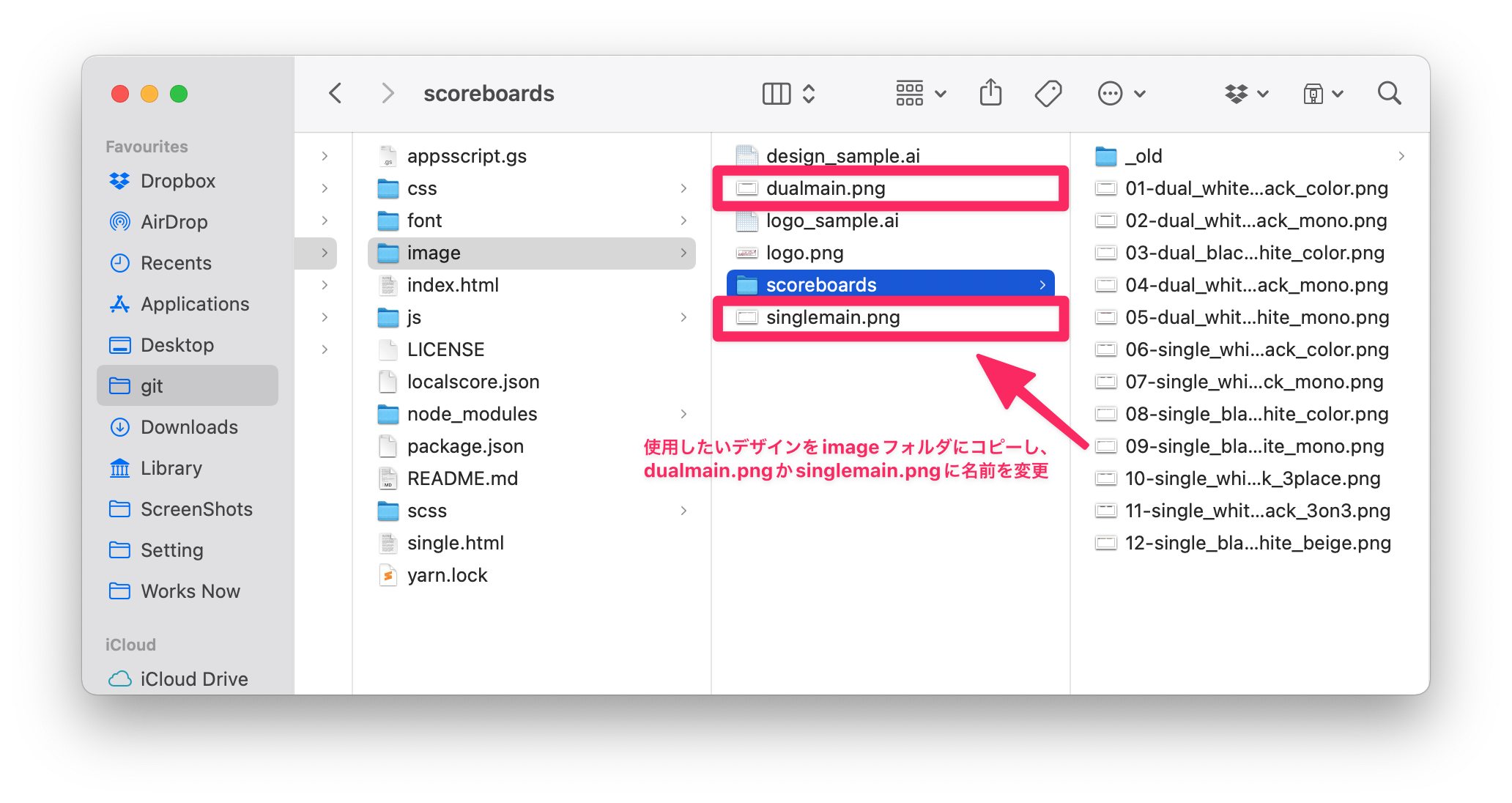1512x803 pixels.
Task: Select iCloud Drive in the sidebar
Action: [193, 679]
